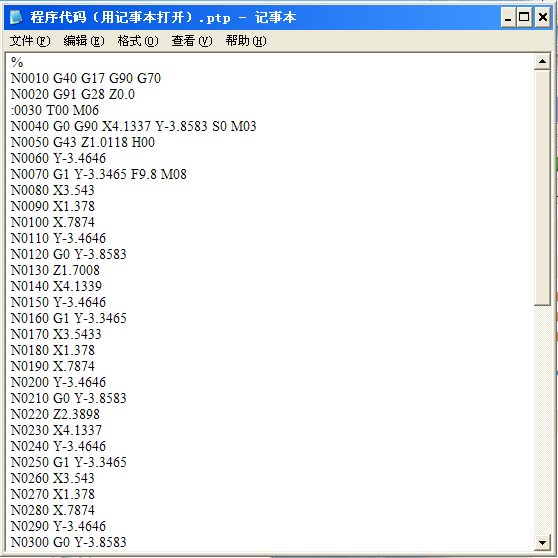The image size is (558, 558).
Task: Click line N0020 G91 G28 Z0.0
Action: click(73, 94)
